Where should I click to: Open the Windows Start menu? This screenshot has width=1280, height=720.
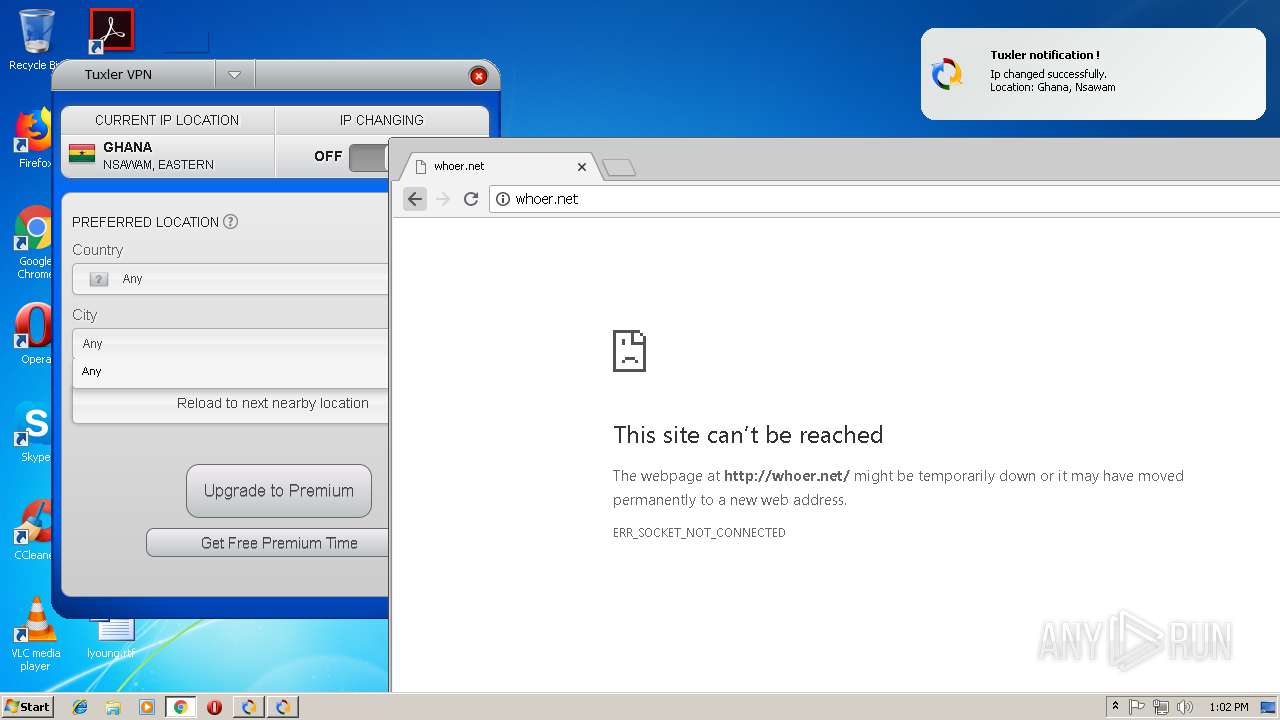27,707
